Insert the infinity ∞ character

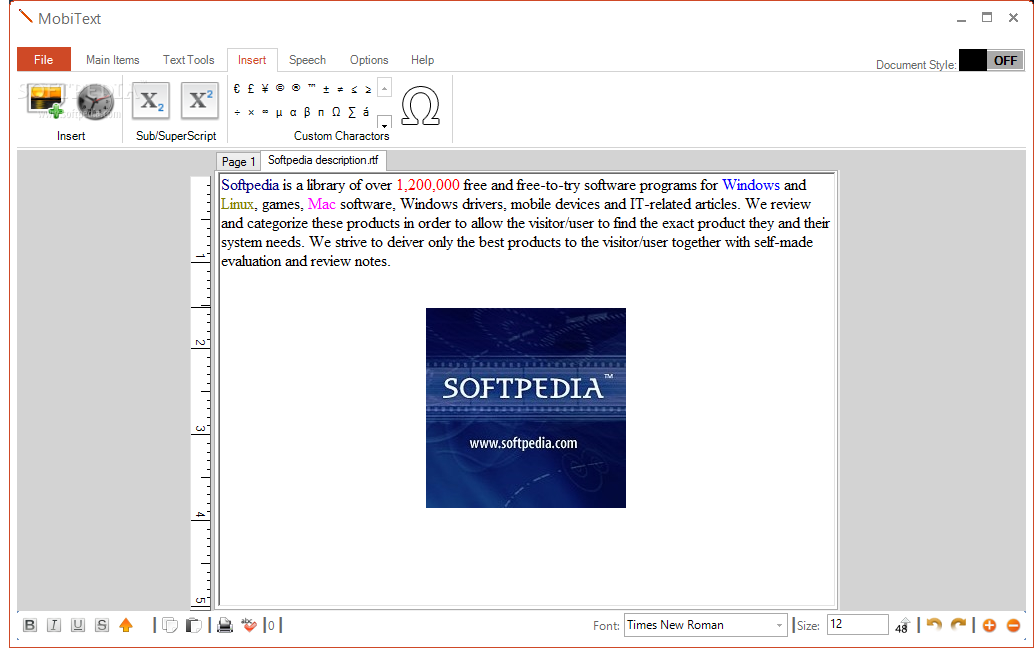pyautogui.click(x=265, y=112)
